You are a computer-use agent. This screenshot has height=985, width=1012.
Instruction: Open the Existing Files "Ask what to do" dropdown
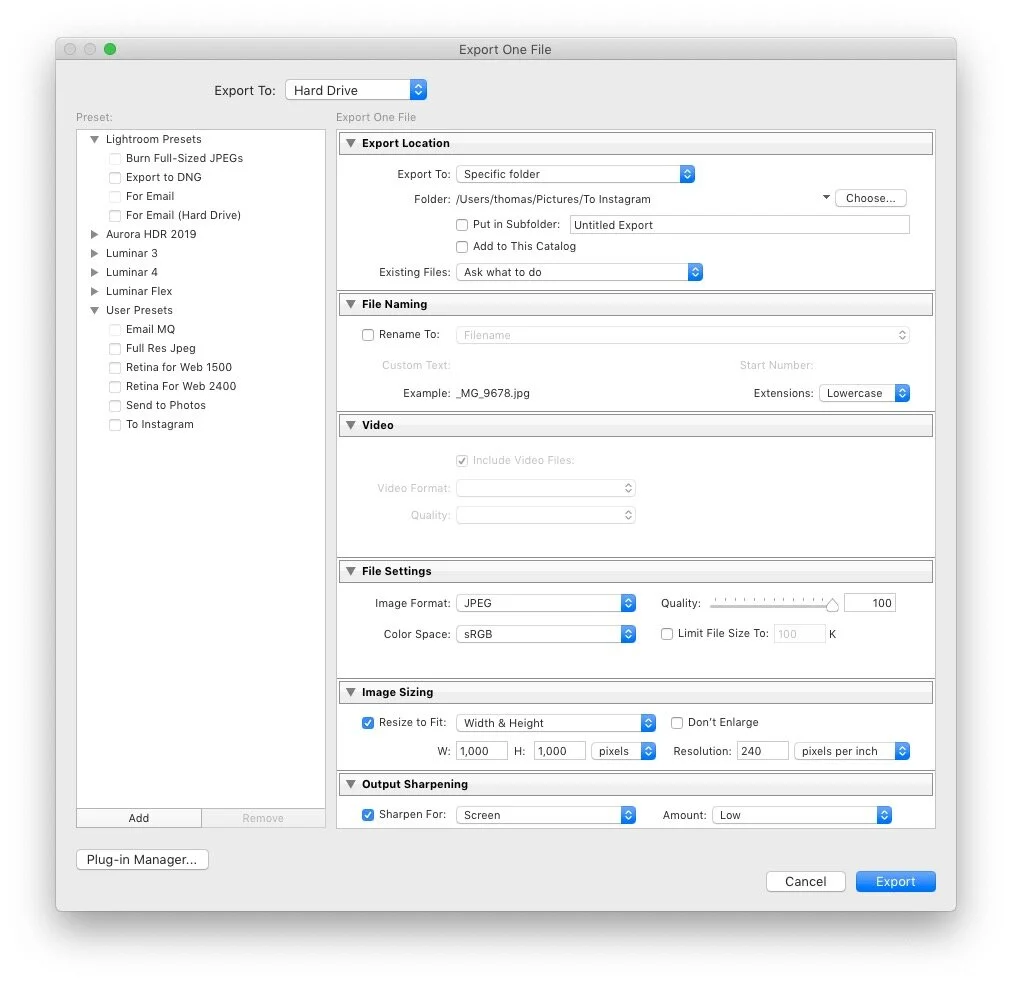[x=579, y=271]
